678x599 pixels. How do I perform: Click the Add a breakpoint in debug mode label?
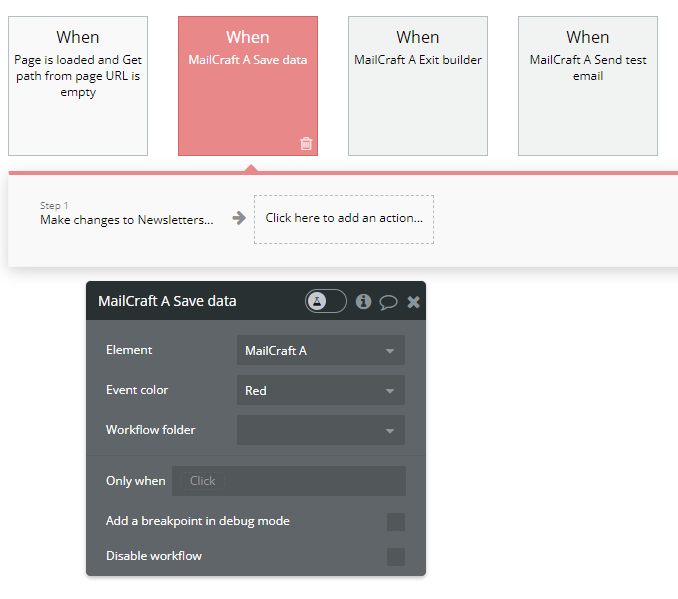point(198,521)
